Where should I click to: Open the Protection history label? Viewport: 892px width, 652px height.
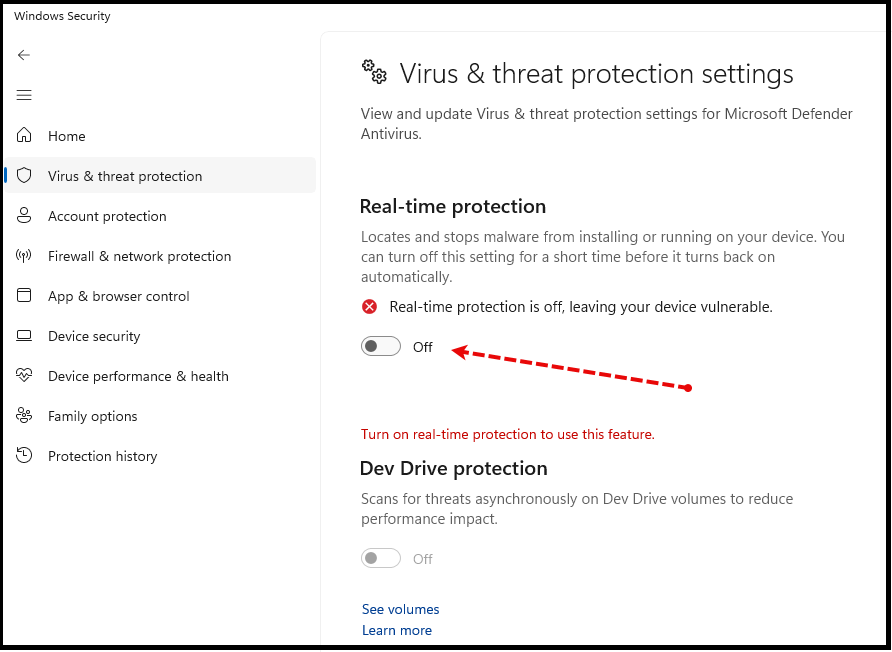pyautogui.click(x=102, y=456)
